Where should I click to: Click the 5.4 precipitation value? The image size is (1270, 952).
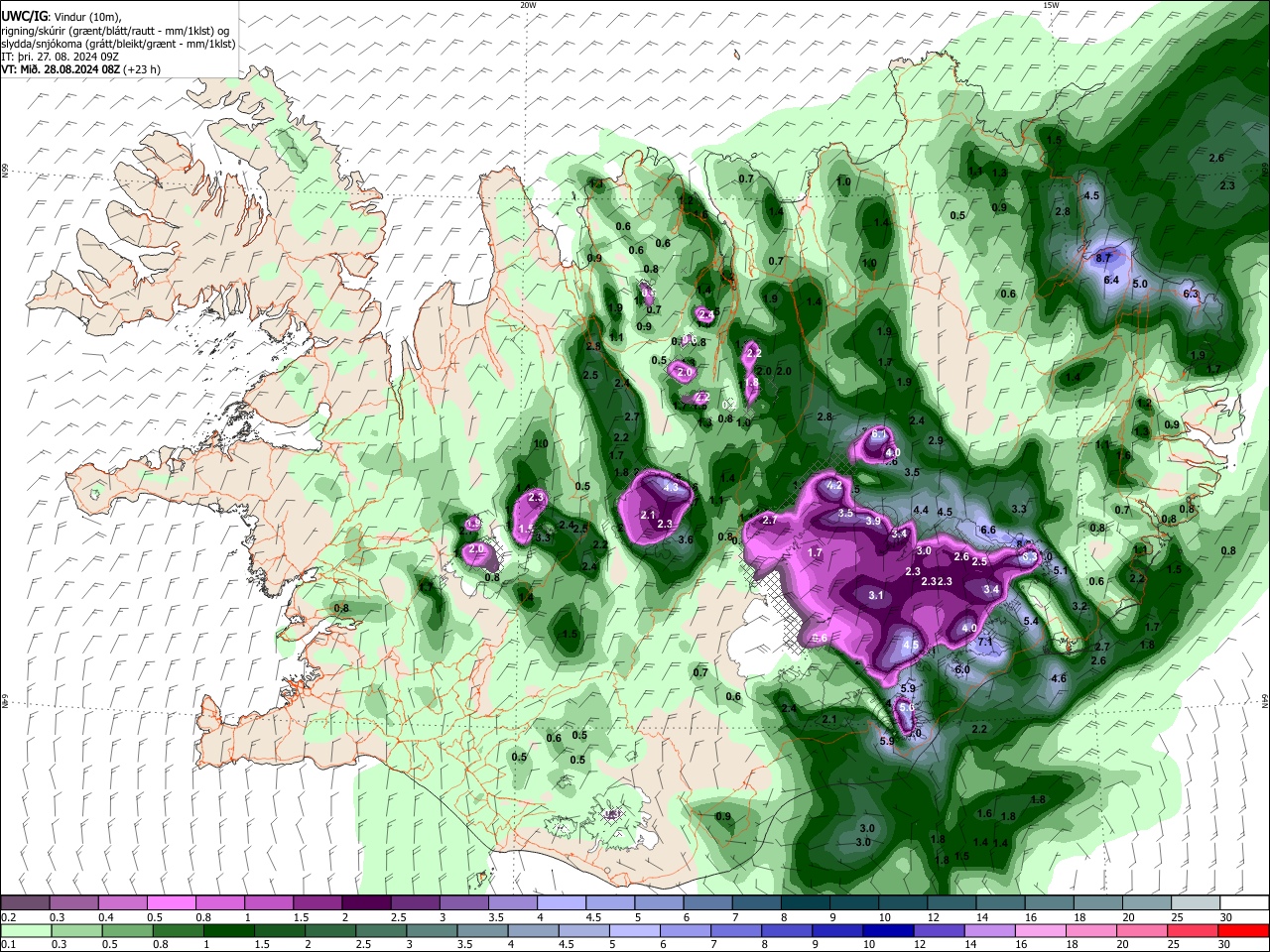1030,621
